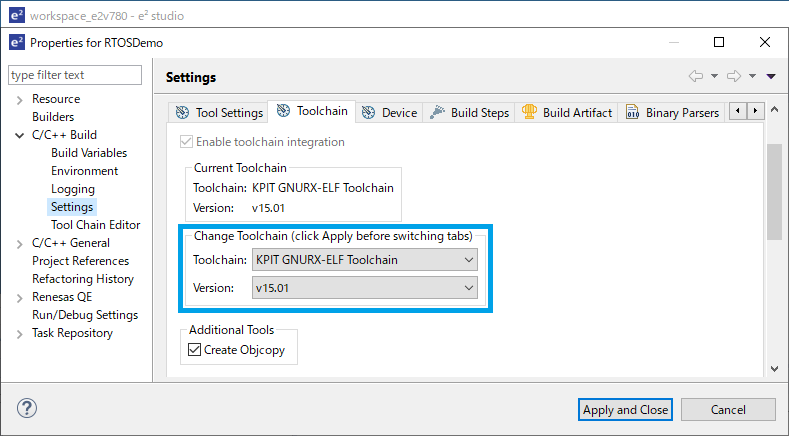Switch to the Build Steps tab
The height and width of the screenshot is (436, 789).
469,112
